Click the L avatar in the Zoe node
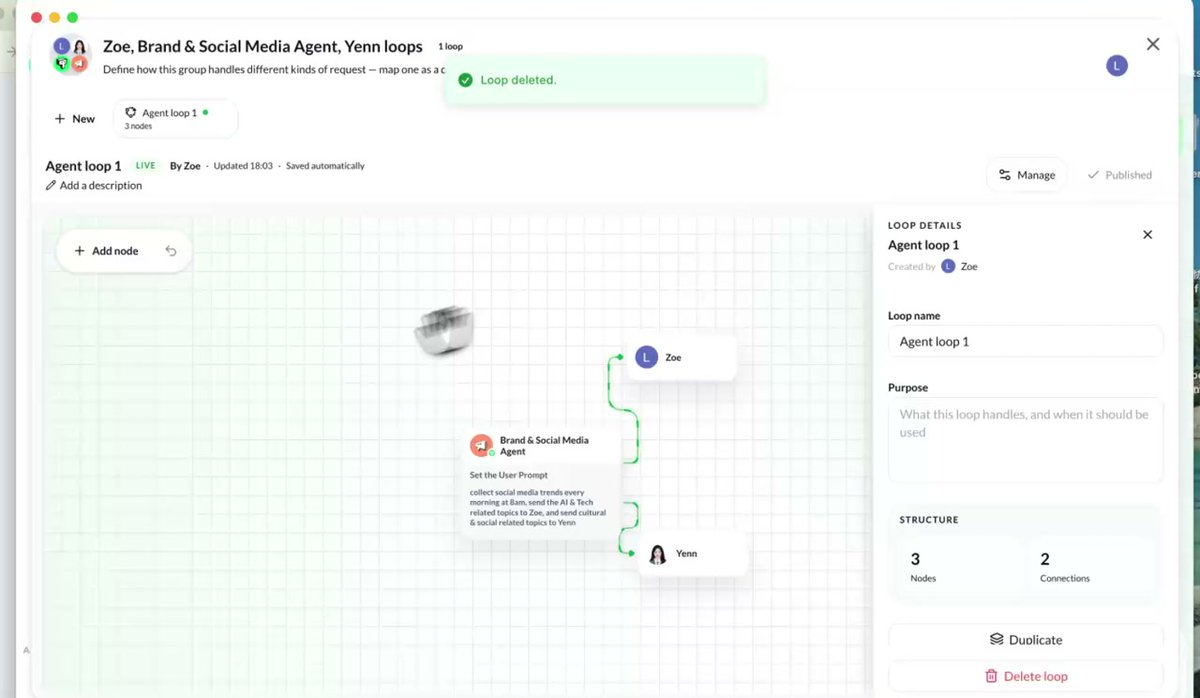The width and height of the screenshot is (1200, 698). pyautogui.click(x=647, y=357)
